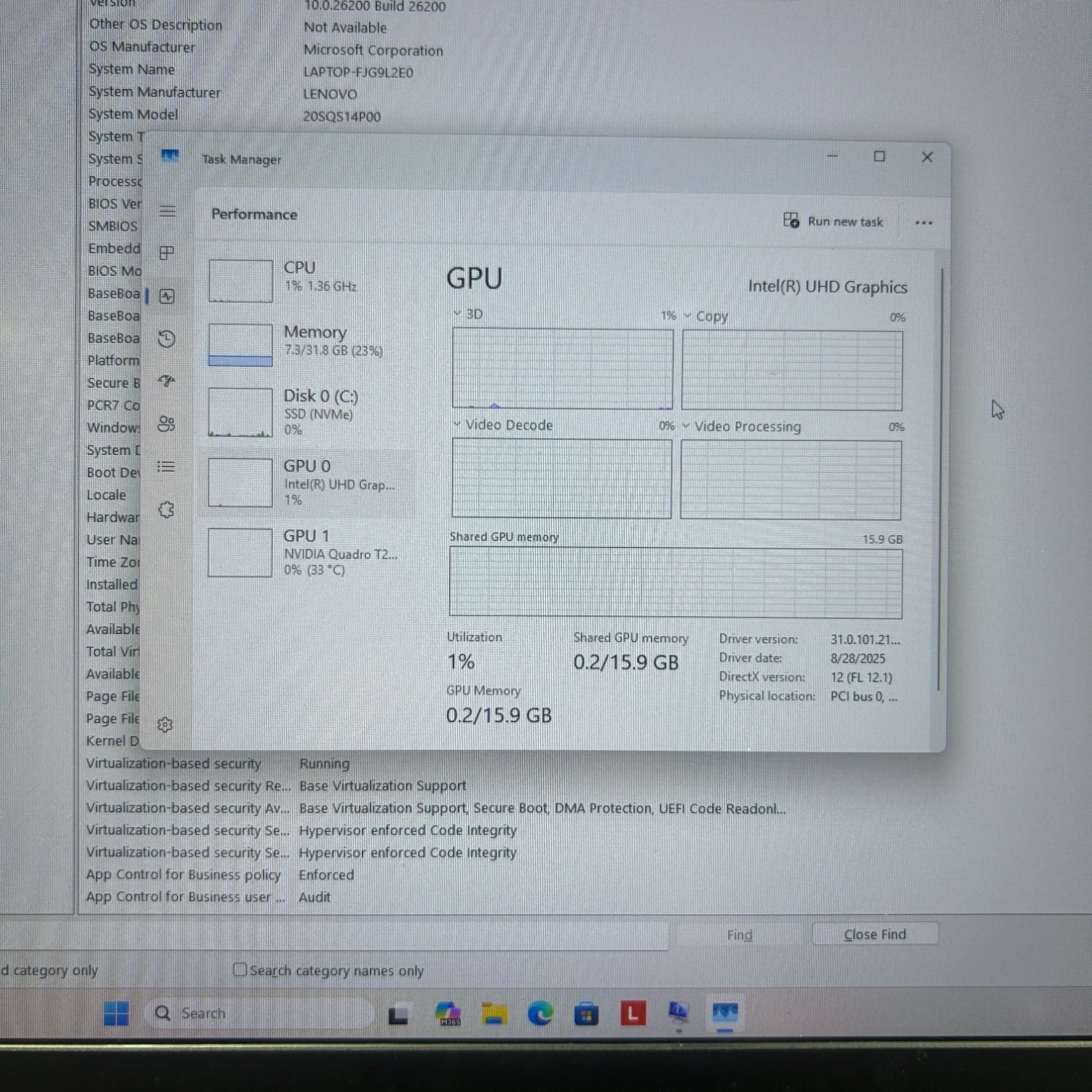This screenshot has width=1092, height=1092.
Task: Expand the Copy engine graph dropdown
Action: click(687, 316)
